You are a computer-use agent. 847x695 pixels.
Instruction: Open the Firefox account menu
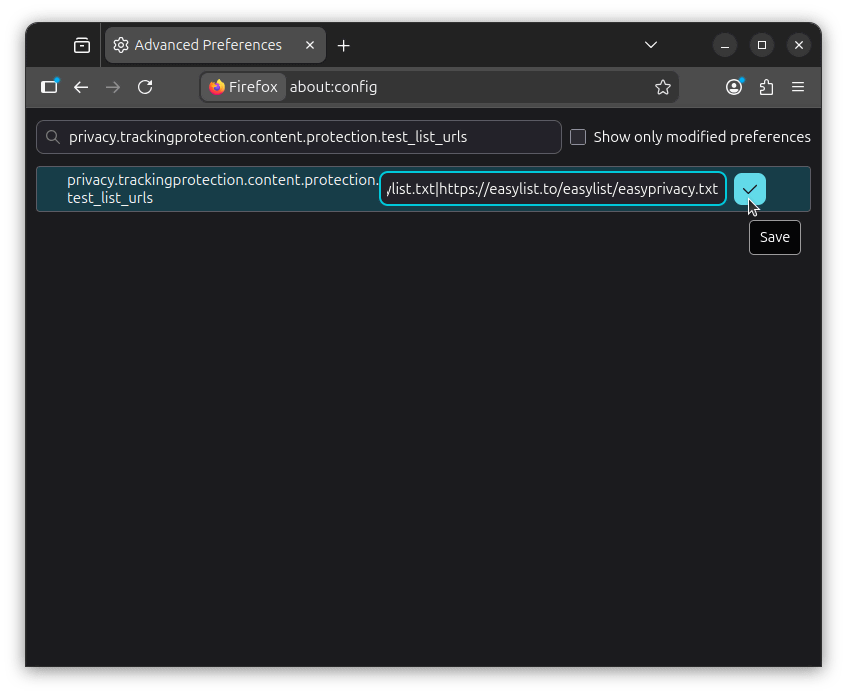tap(734, 87)
